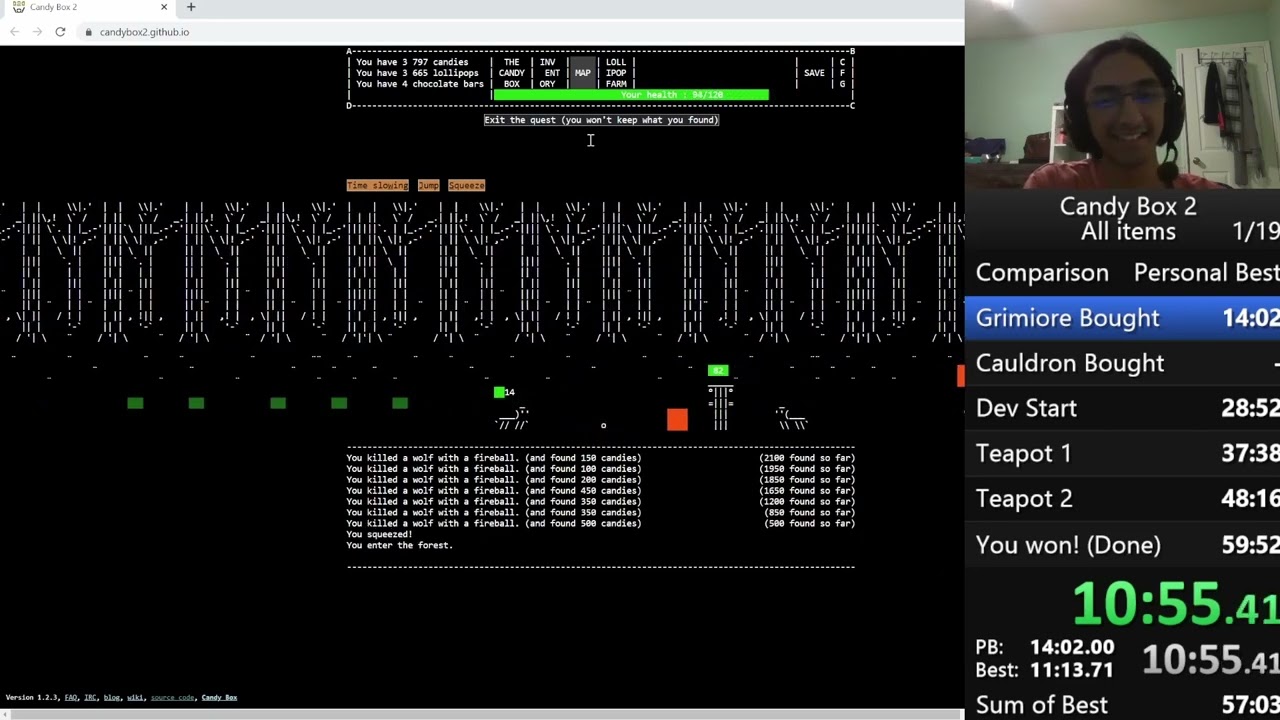
Task: Click the horizontal scrollbar at page bottom
Action: [x=481, y=715]
